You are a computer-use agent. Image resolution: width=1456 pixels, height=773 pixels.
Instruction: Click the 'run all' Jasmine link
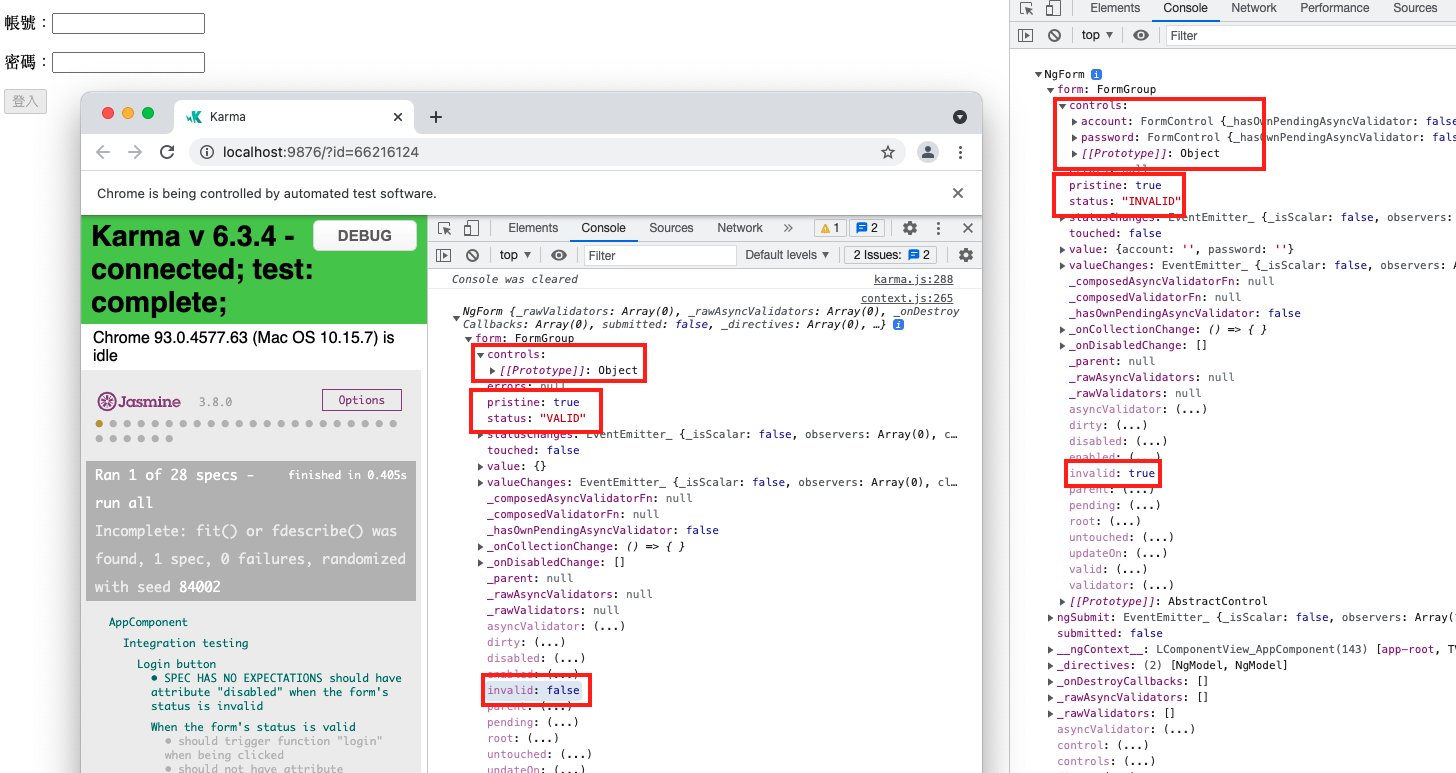[x=124, y=503]
